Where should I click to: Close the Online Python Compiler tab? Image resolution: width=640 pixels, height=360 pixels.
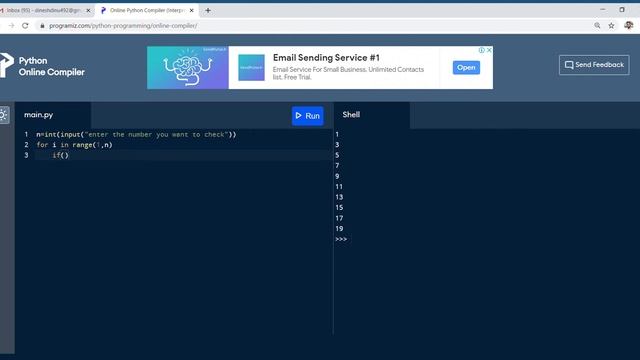tap(191, 11)
